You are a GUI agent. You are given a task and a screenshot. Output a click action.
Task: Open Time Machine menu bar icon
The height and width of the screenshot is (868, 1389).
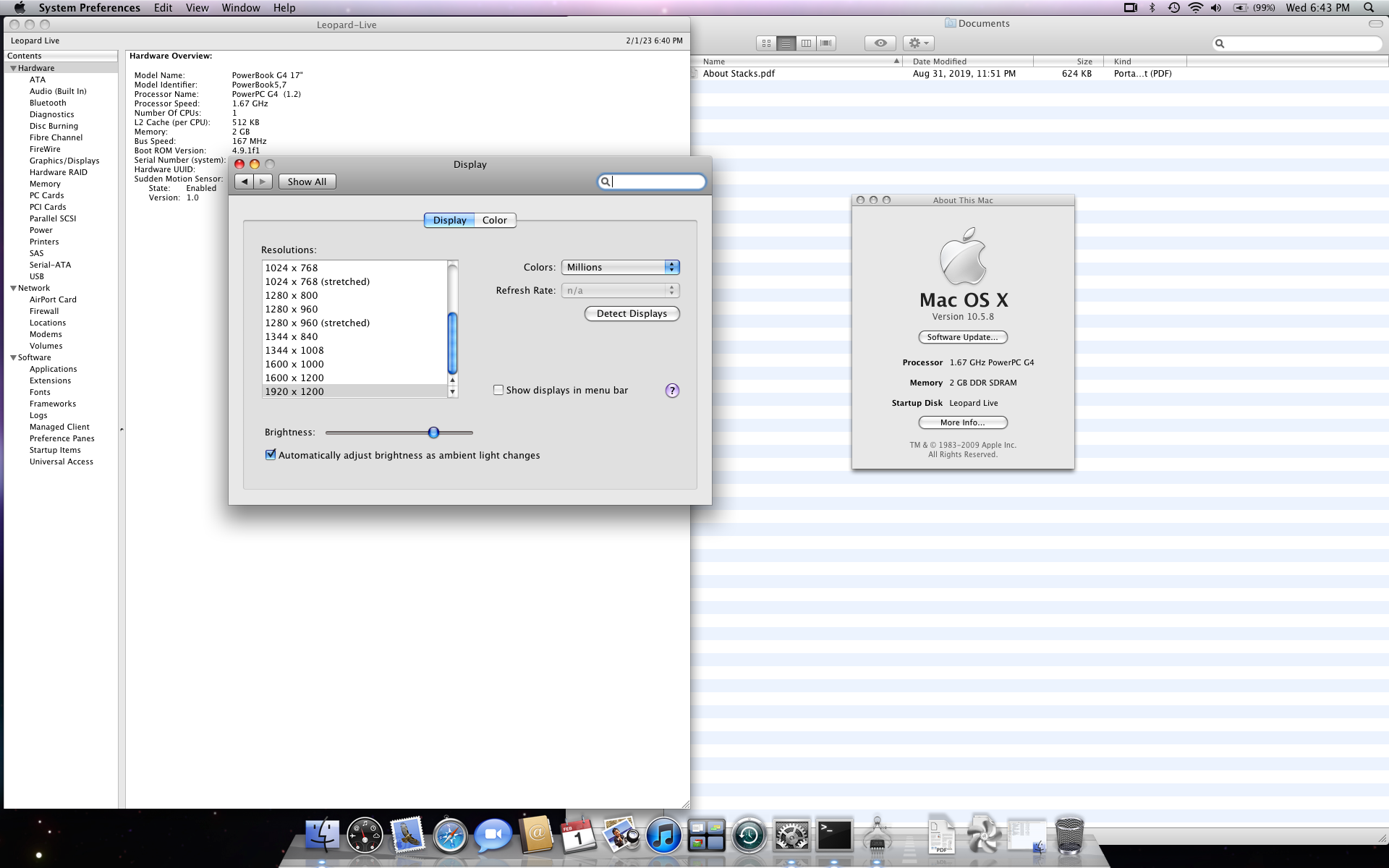click(1173, 7)
